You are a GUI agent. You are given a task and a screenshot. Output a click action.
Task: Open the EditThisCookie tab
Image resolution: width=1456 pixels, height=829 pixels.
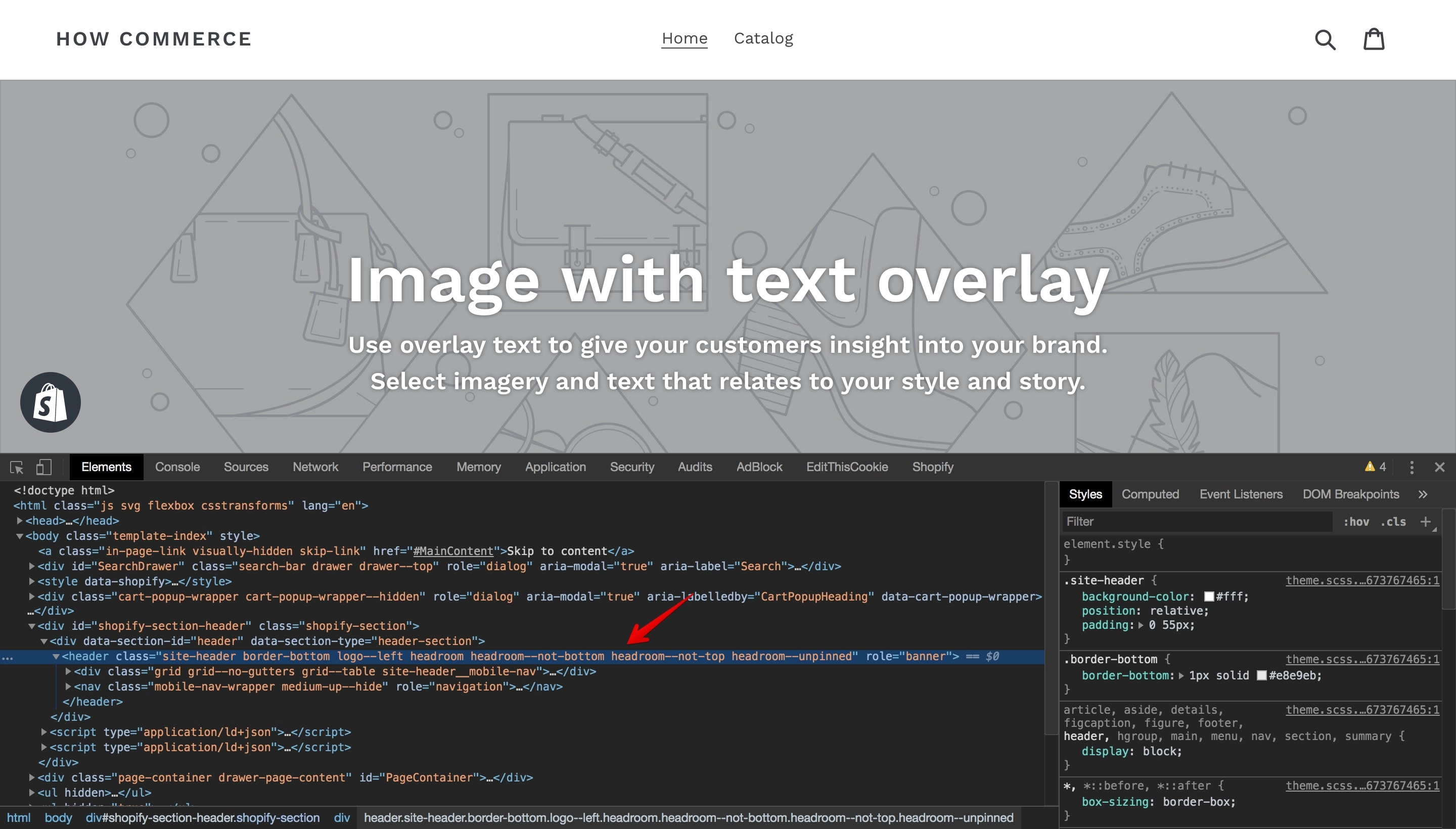pyautogui.click(x=847, y=467)
